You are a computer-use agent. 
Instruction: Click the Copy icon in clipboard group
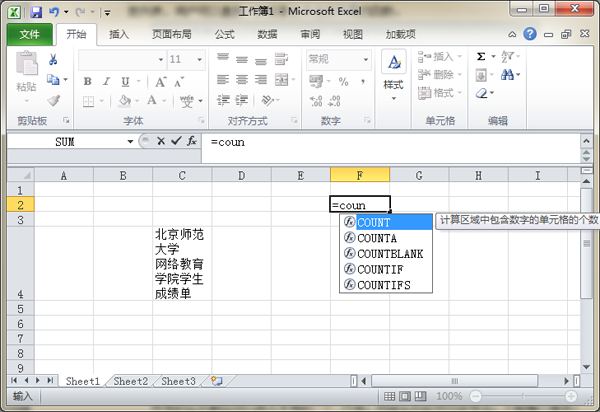click(x=53, y=80)
